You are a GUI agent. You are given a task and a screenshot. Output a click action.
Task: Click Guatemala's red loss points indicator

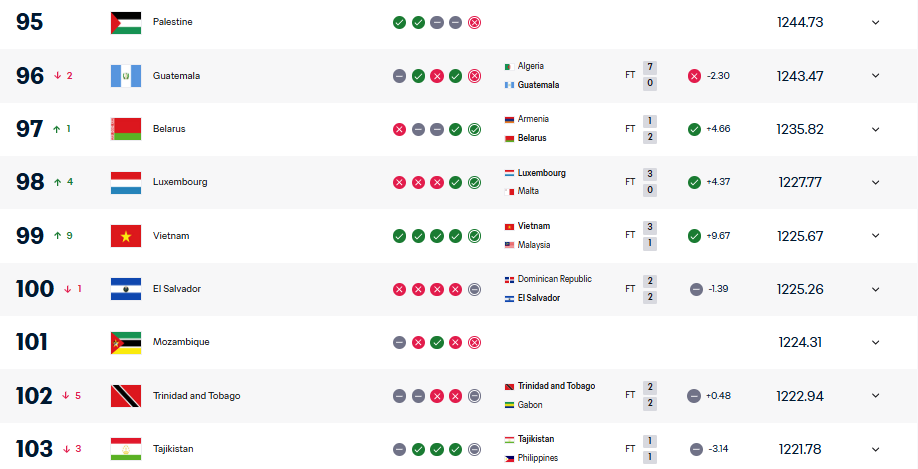(x=694, y=76)
